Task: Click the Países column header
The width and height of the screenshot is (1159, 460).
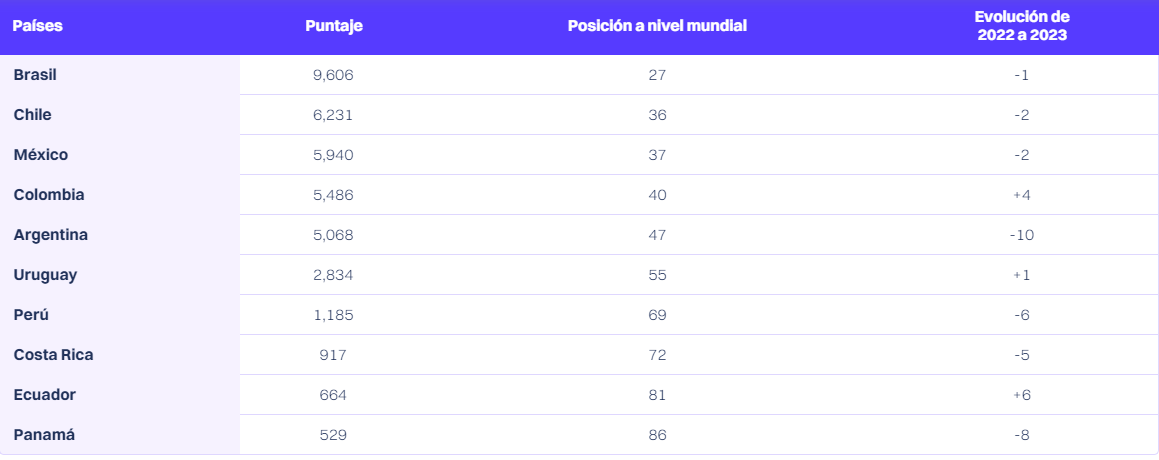Action: click(x=38, y=26)
